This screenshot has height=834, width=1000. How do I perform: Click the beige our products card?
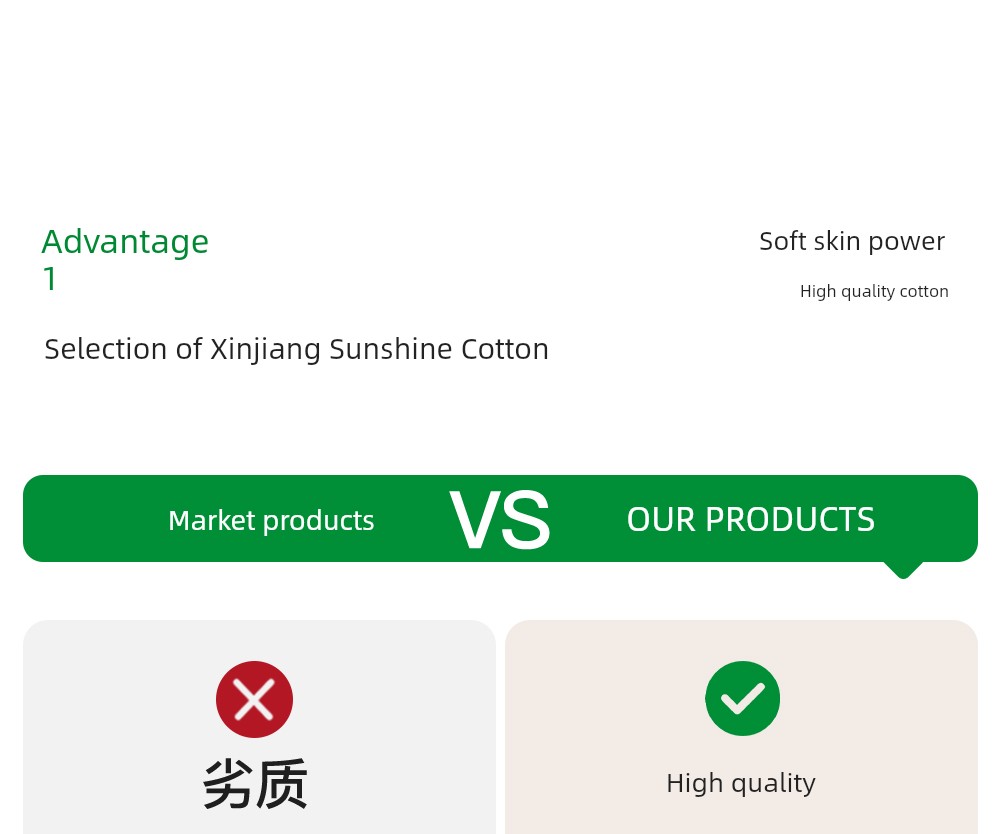pyautogui.click(x=741, y=727)
